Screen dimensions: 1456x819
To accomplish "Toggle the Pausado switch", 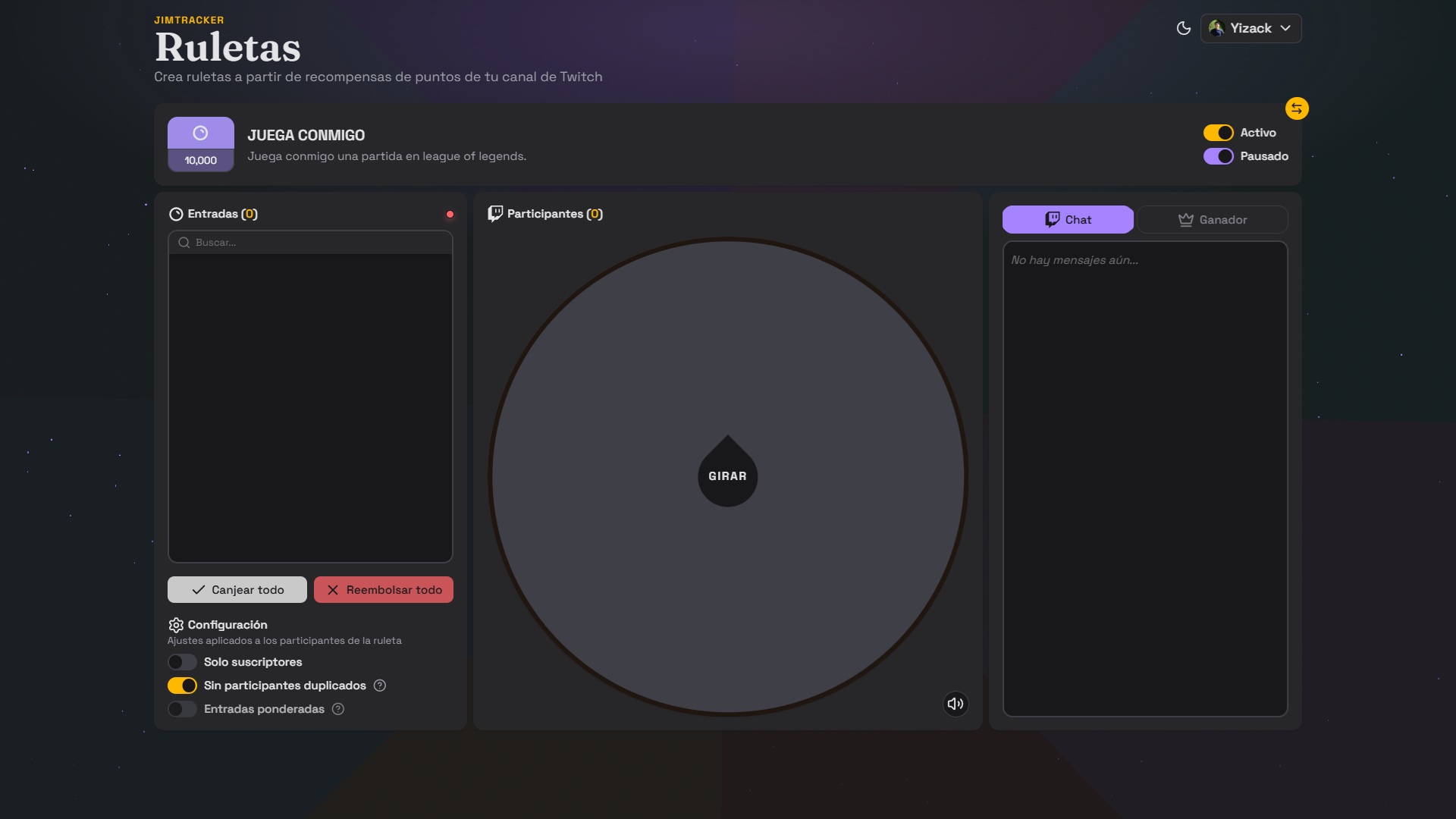I will pos(1218,156).
